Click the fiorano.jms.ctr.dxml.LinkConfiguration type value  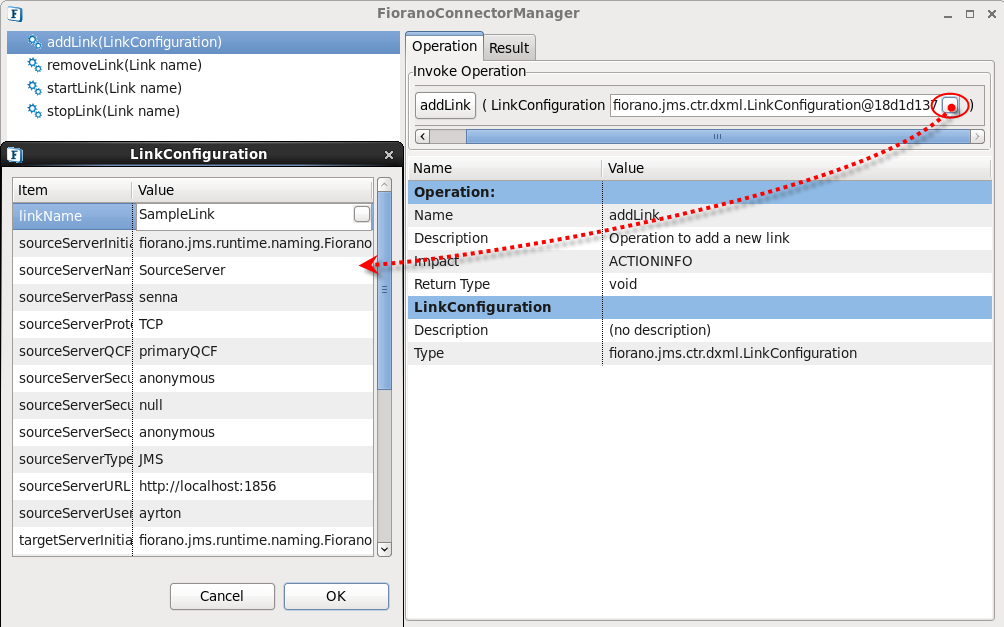click(733, 354)
